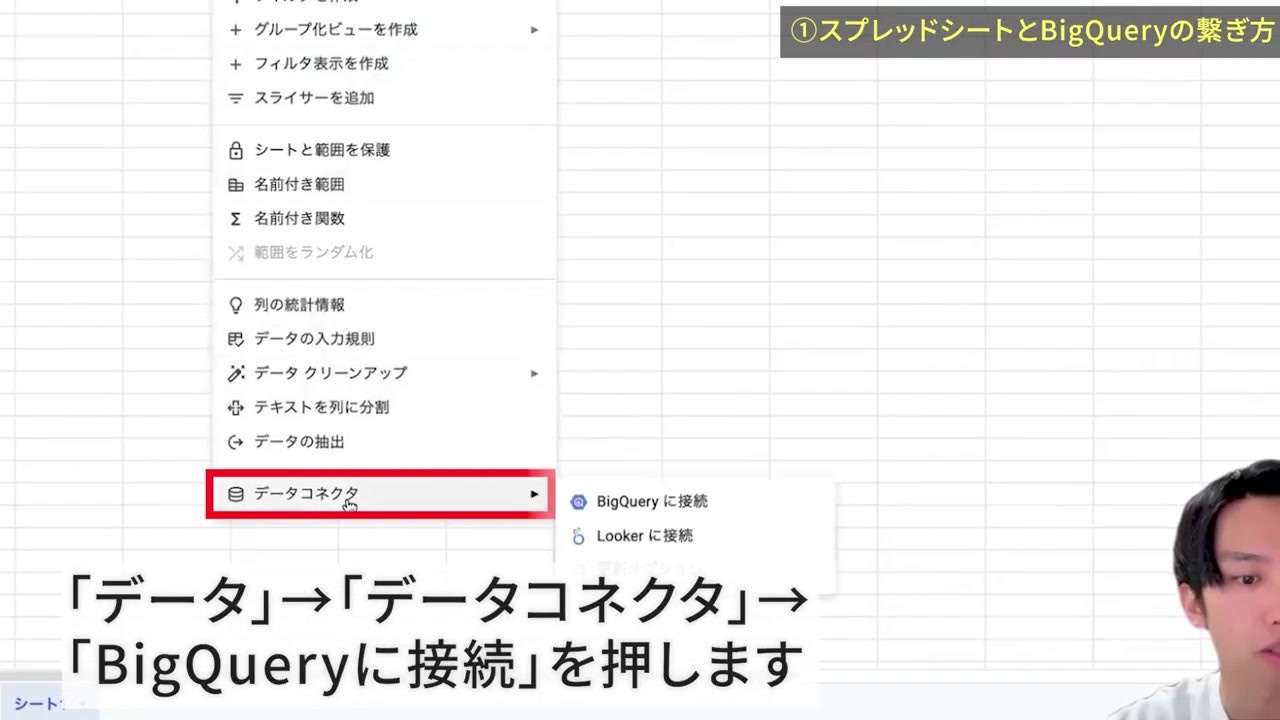Click the lightbulb icon for 列の統計情報
This screenshot has width=1280, height=720.
236,305
